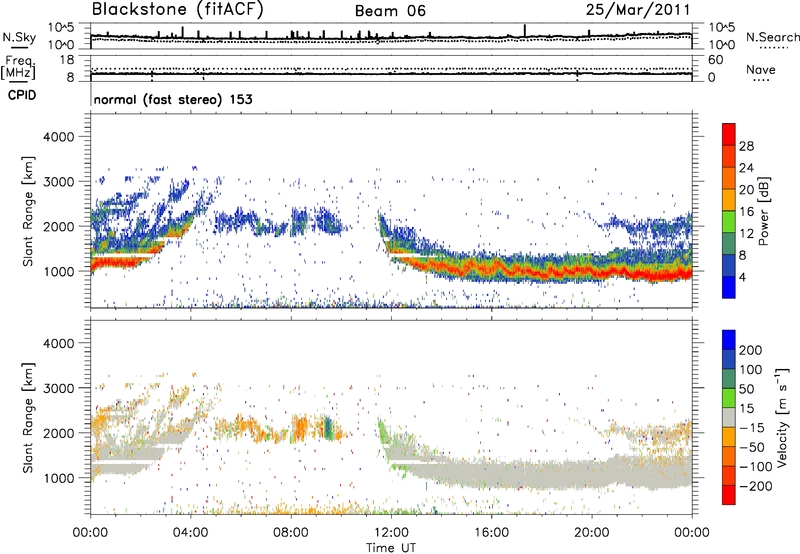800x554 pixels.
Task: Pick the bright blue velocity swatch above 200
Action: point(729,340)
